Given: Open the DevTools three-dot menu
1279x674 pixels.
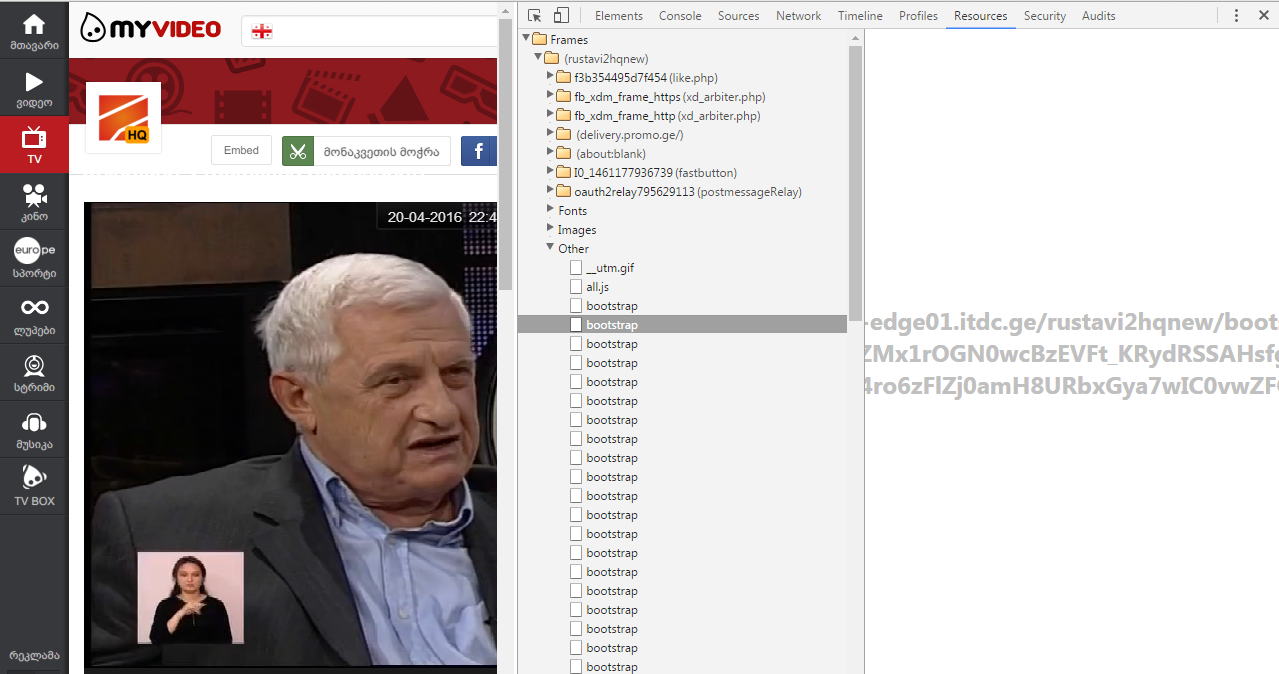Looking at the screenshot, I should [x=1237, y=15].
